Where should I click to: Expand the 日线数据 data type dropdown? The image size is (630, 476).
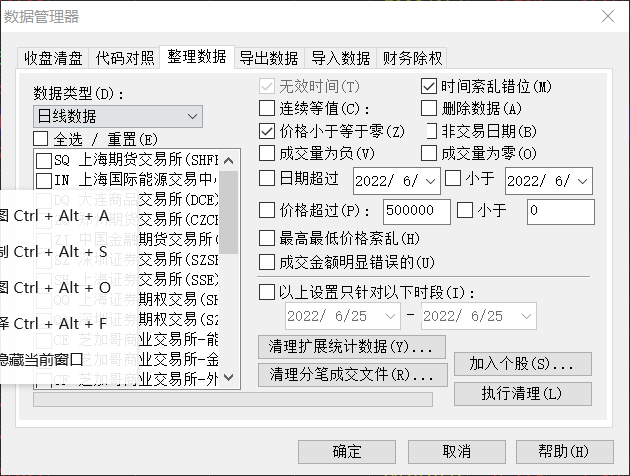pos(118,116)
